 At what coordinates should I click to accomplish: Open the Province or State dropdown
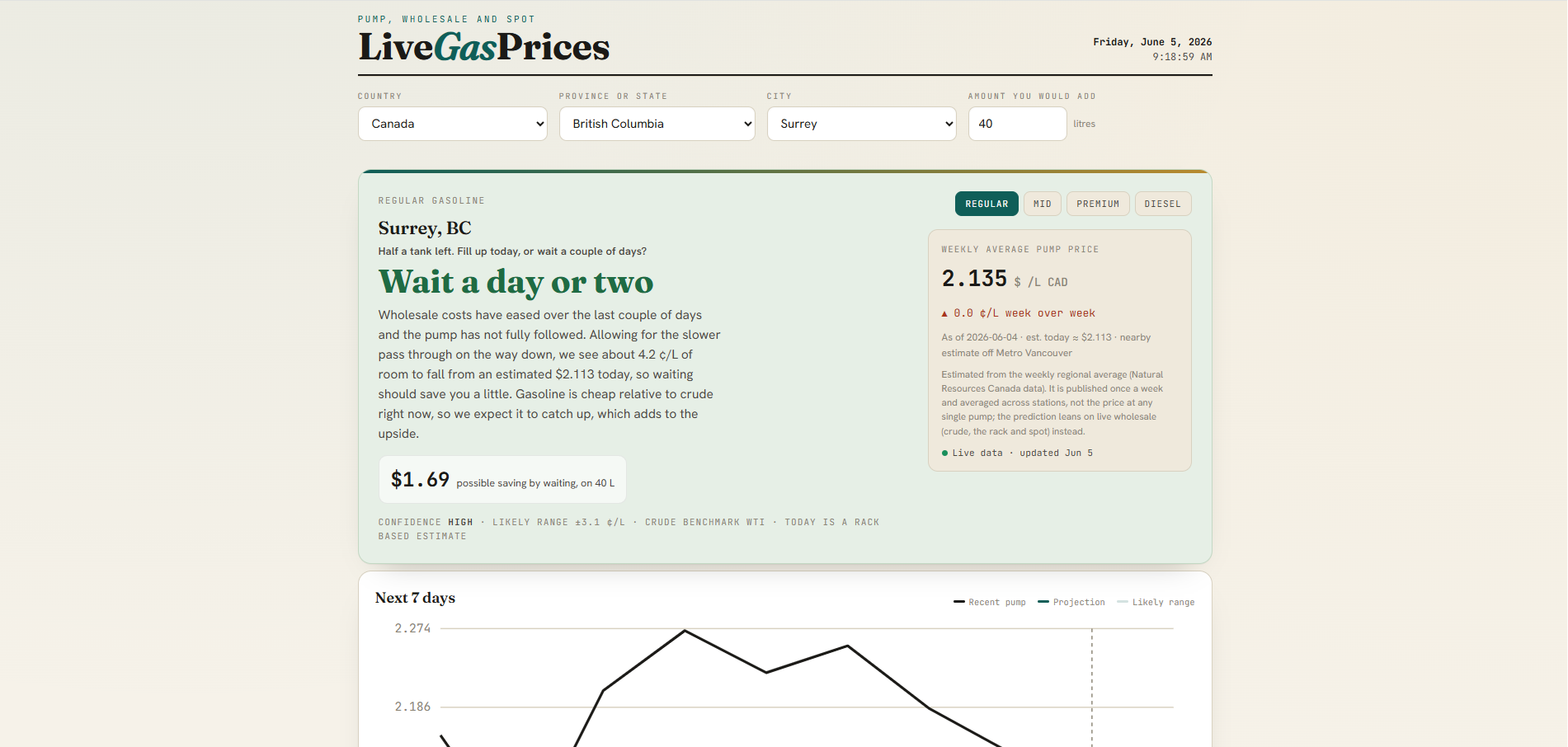click(657, 124)
